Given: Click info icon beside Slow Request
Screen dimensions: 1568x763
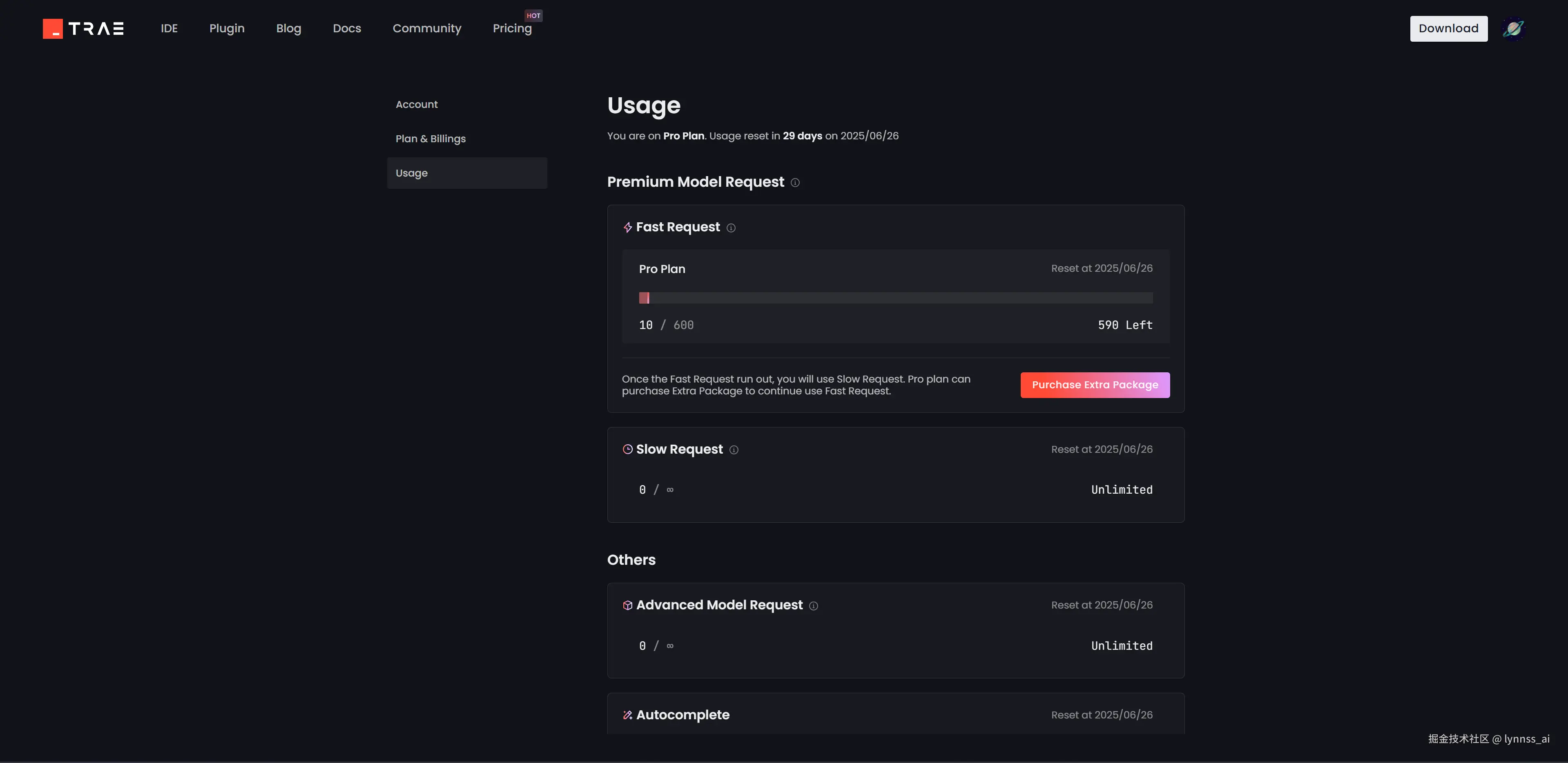Looking at the screenshot, I should pyautogui.click(x=734, y=450).
